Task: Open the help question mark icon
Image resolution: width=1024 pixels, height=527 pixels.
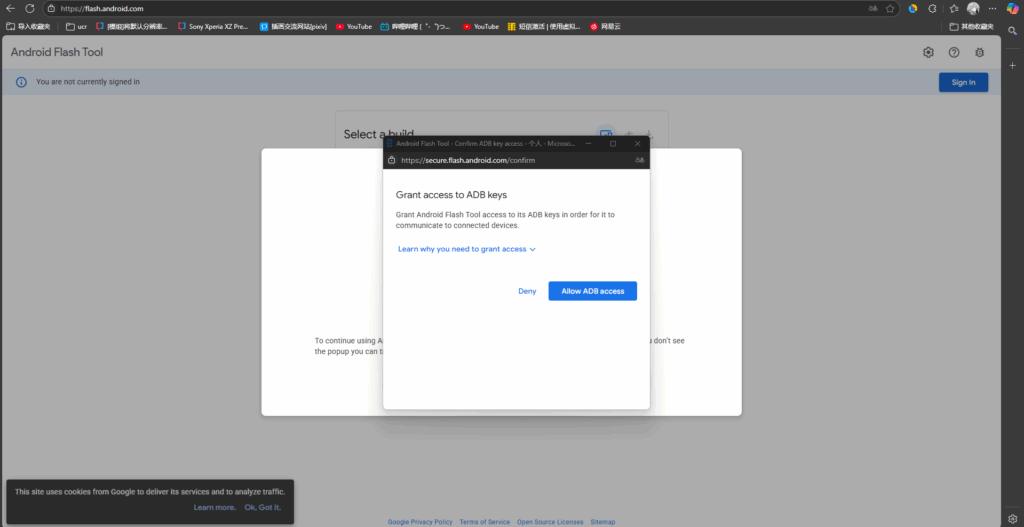Action: coord(954,53)
